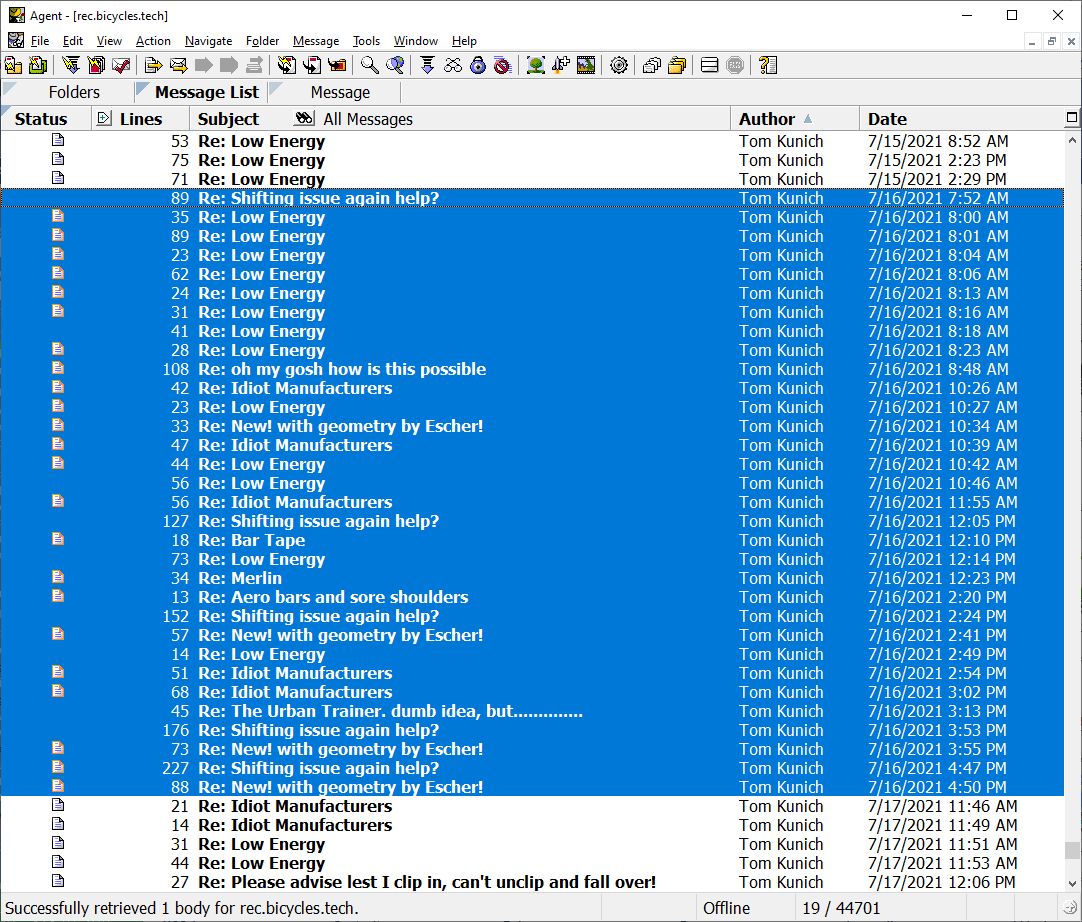Toggle watch thread using the eyeglasses icon
The height and width of the screenshot is (922, 1082).
click(x=453, y=66)
